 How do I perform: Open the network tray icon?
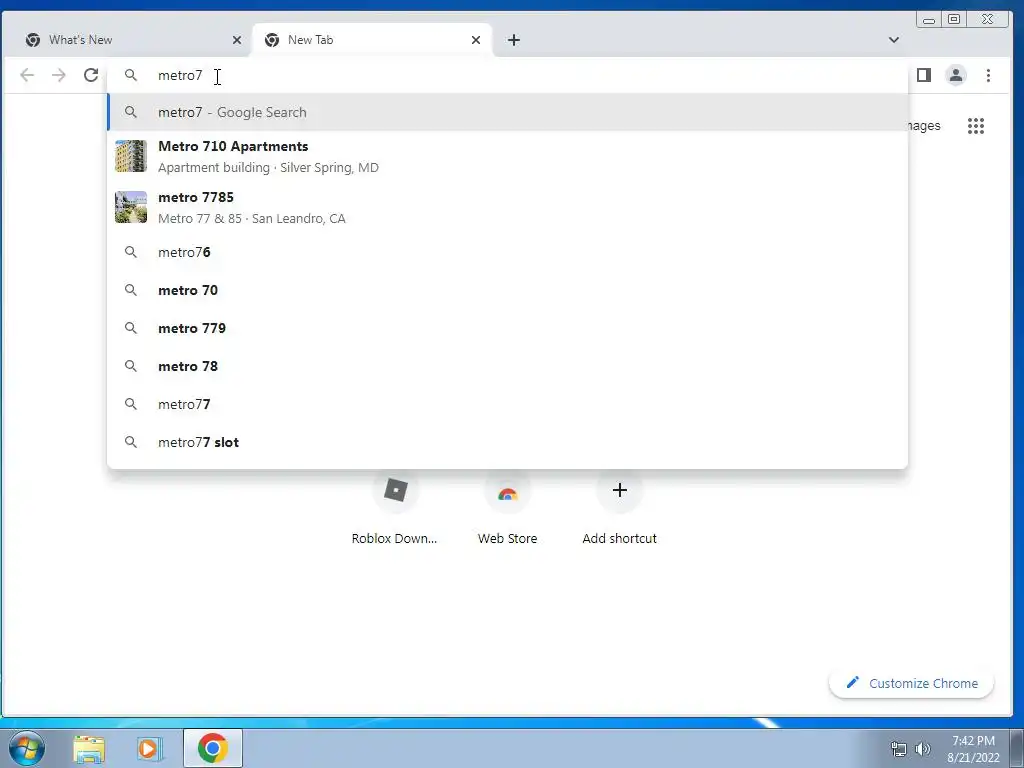tap(899, 749)
